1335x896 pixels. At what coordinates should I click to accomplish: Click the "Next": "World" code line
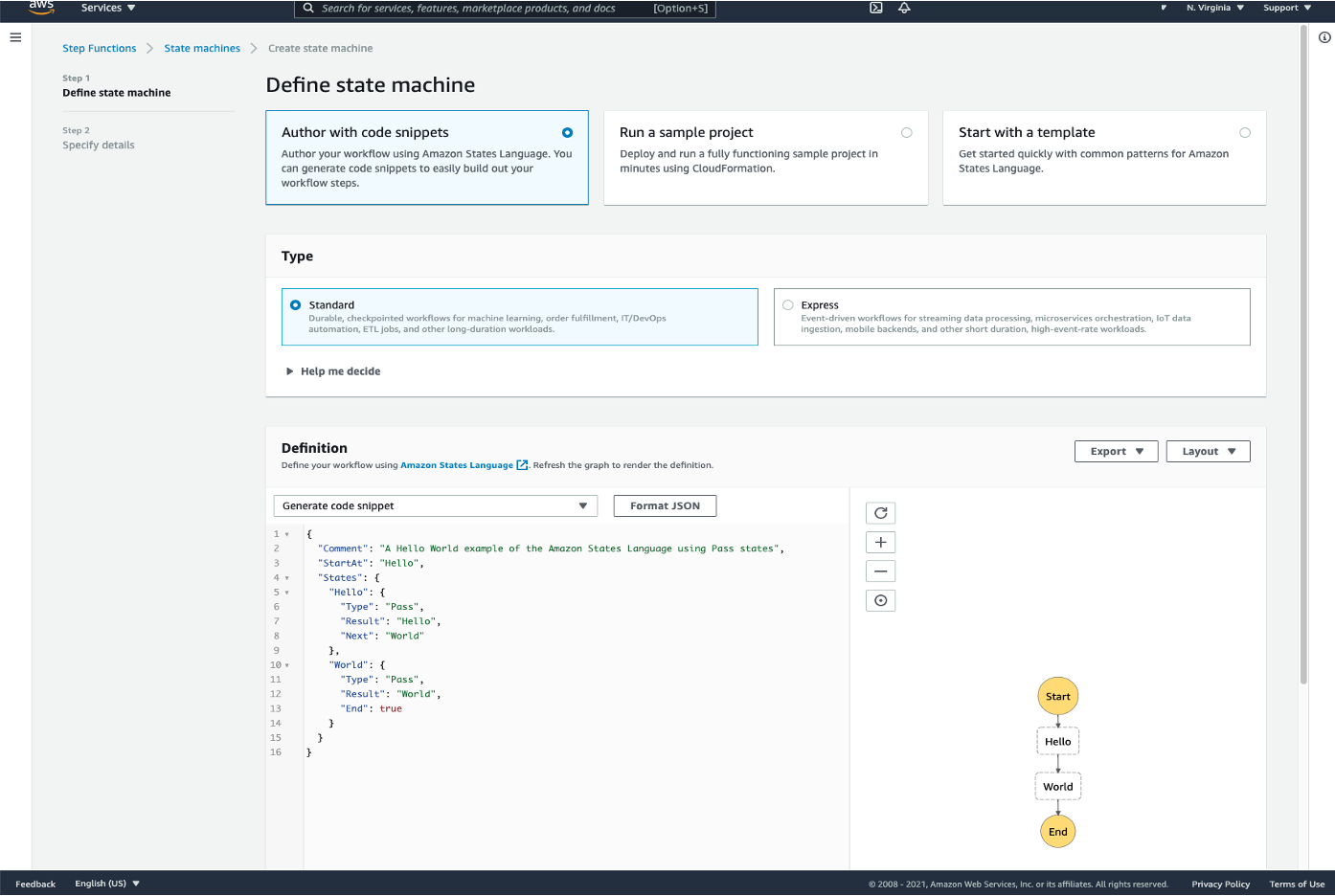382,636
